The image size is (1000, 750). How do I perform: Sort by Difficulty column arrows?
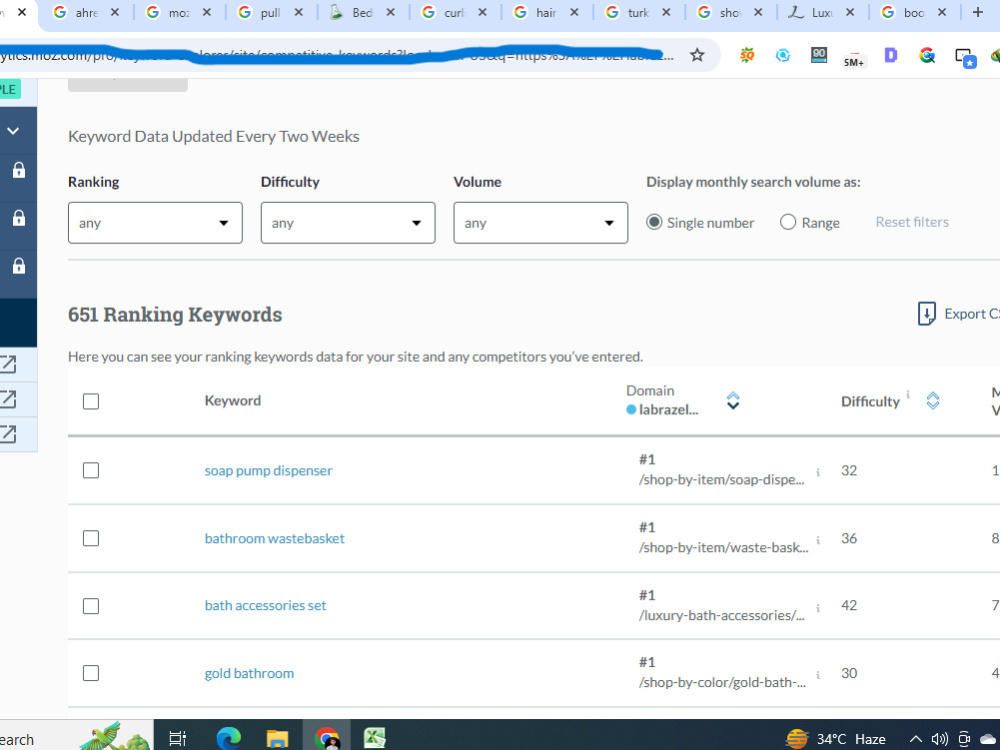pos(932,401)
